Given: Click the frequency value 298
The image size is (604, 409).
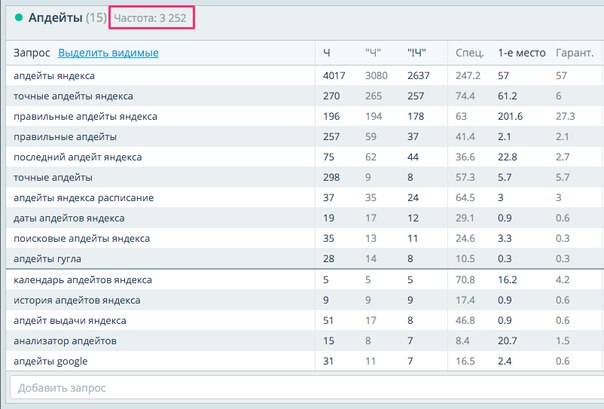Looking at the screenshot, I should (331, 178).
